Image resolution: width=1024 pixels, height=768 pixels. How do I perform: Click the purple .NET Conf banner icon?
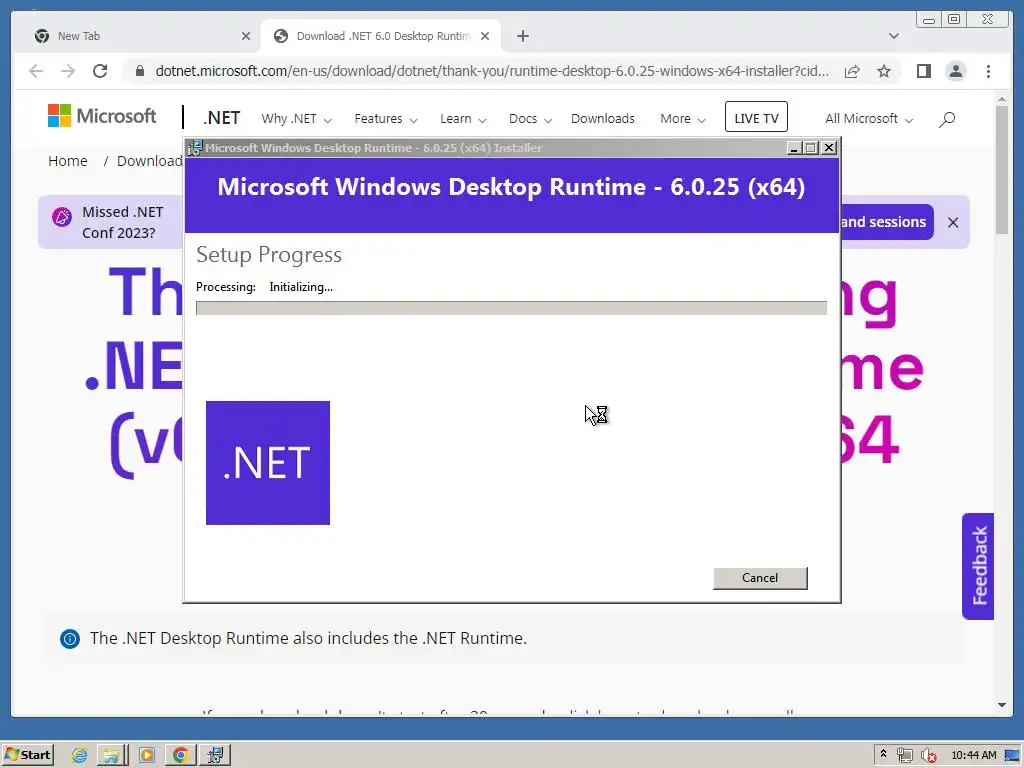click(62, 217)
